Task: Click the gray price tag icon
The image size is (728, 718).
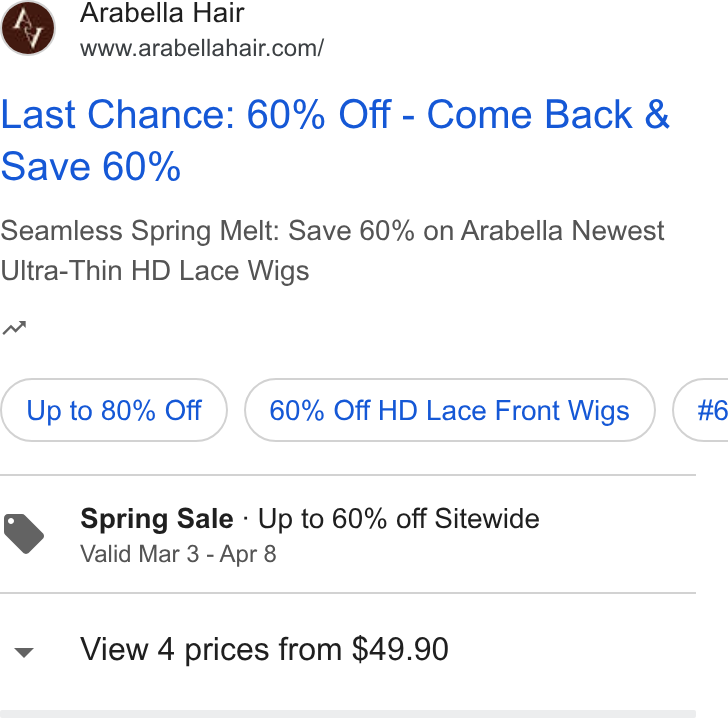Action: [x=24, y=534]
